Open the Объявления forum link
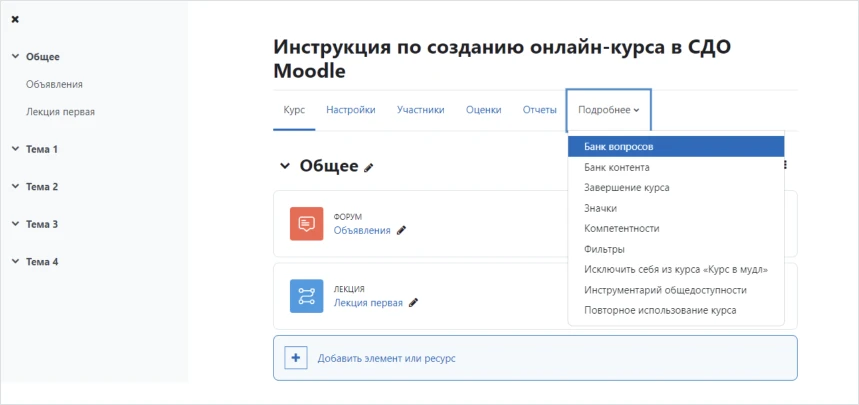Screen dimensions: 859x405 (362, 230)
